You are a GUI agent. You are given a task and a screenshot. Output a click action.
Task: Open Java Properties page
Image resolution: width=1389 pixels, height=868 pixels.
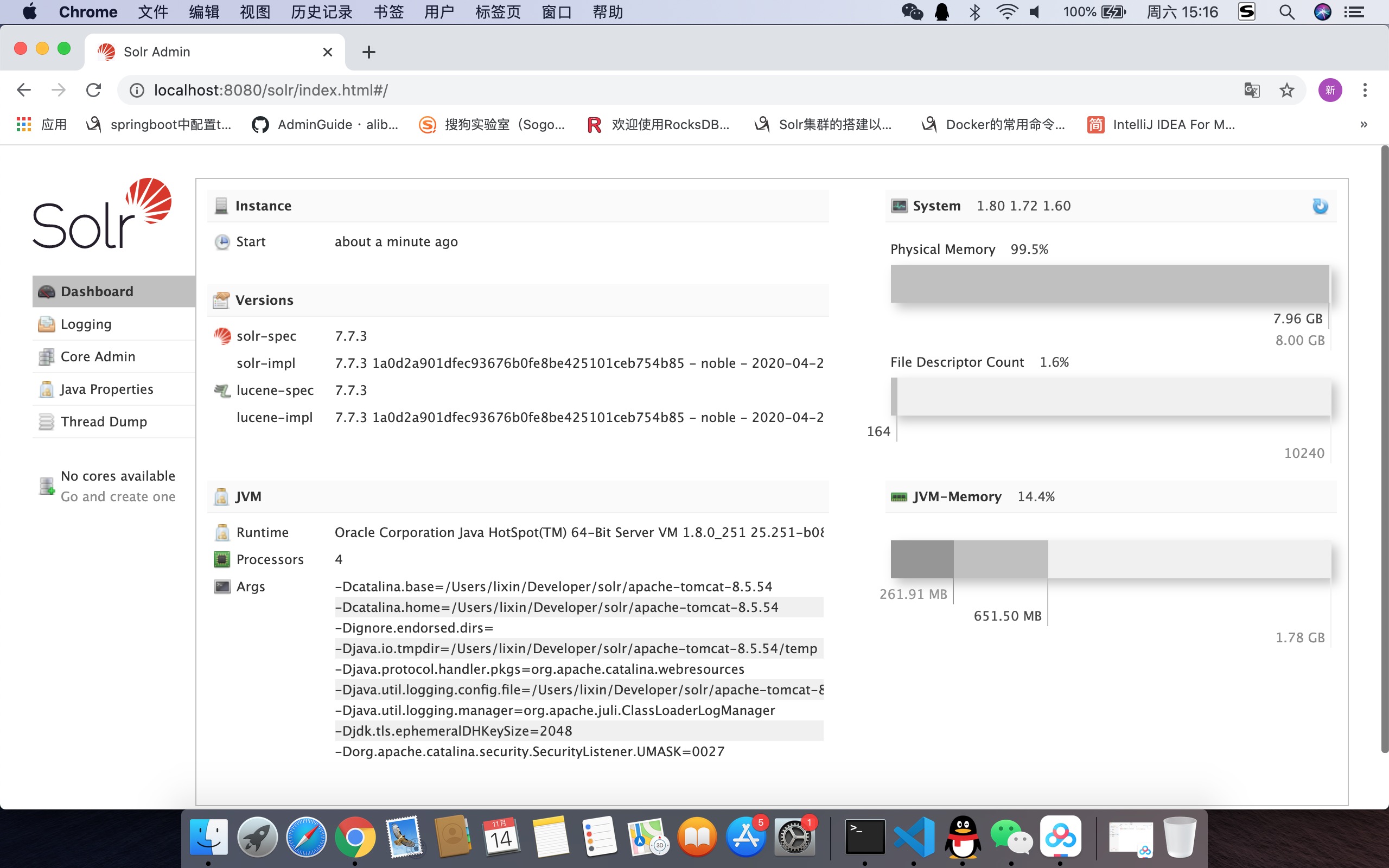[113, 389]
